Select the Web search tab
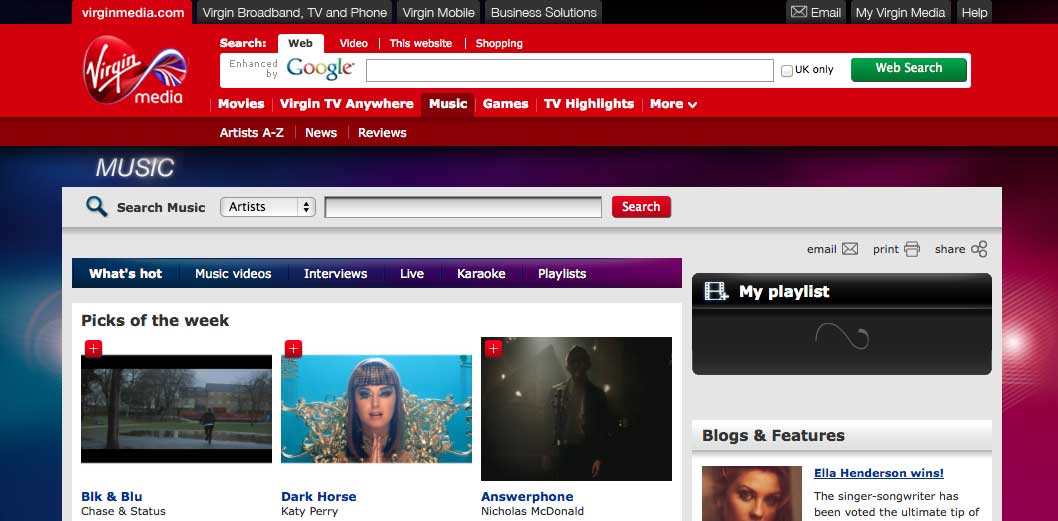Viewport: 1058px width, 521px height. [x=300, y=43]
